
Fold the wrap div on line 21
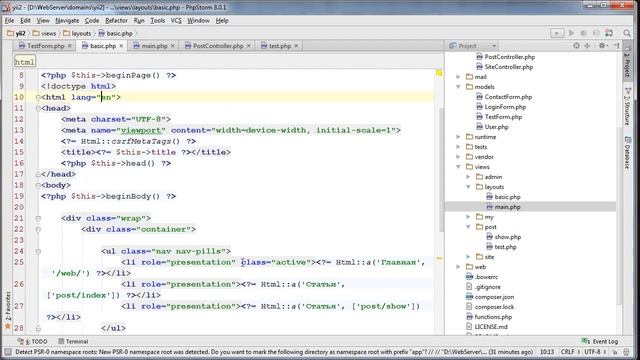pyautogui.click(x=38, y=218)
